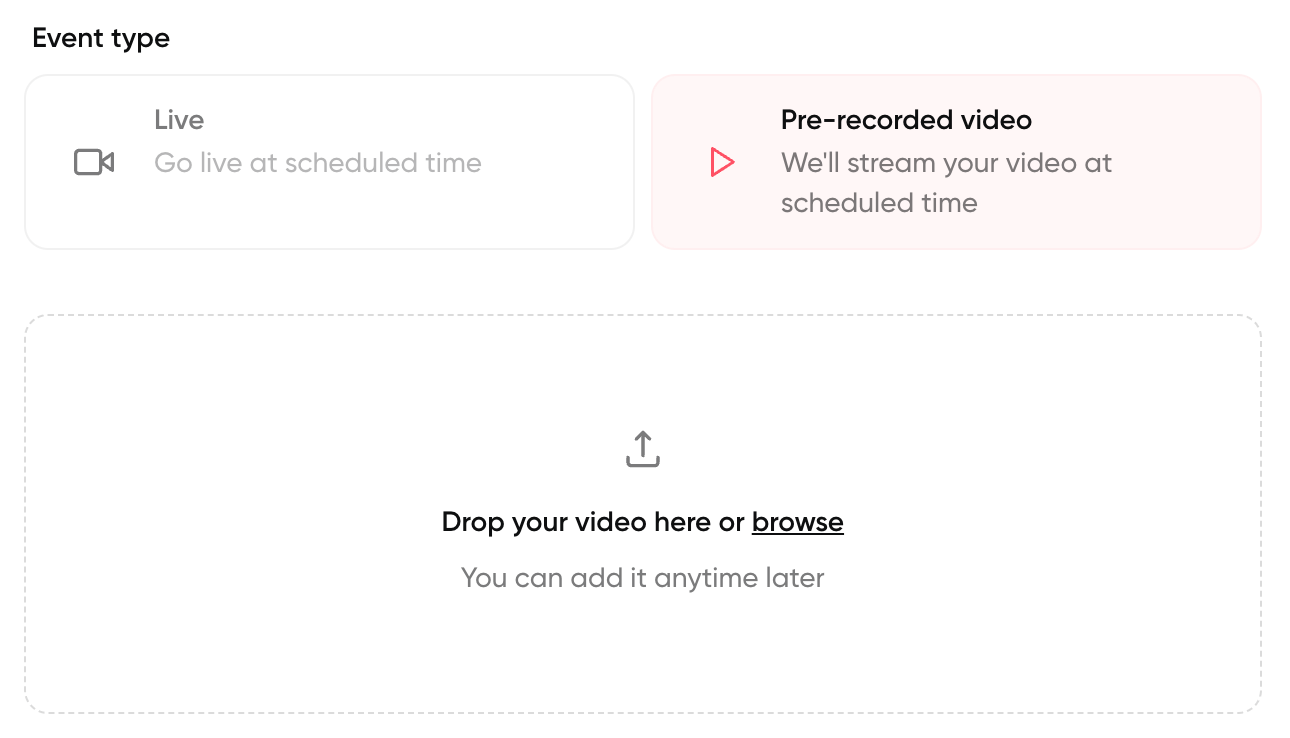Select the Pre-recorded video event type

click(956, 161)
